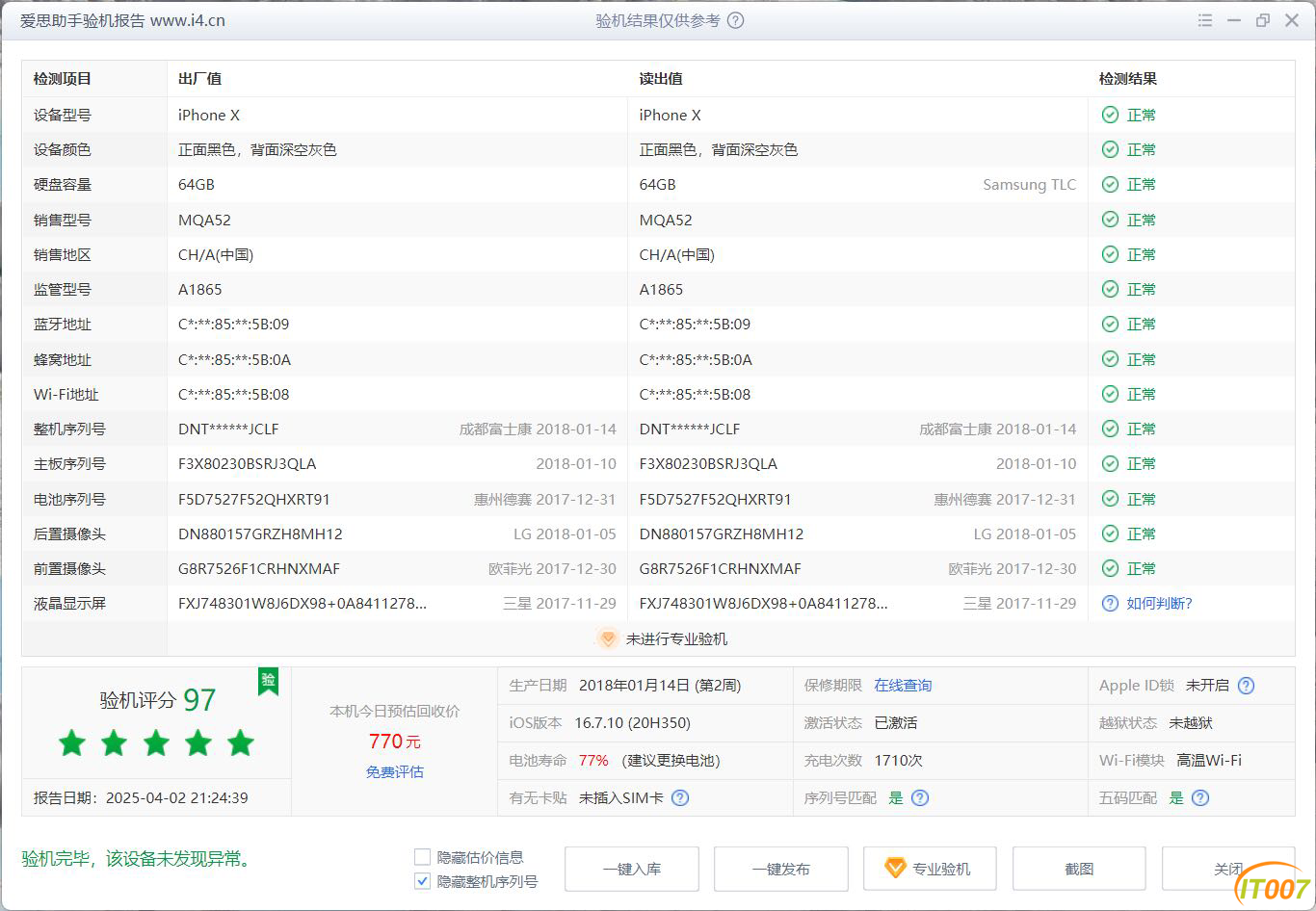Click help icon next to 未插入SIM卡
The height and width of the screenshot is (911, 1316).
tap(680, 797)
